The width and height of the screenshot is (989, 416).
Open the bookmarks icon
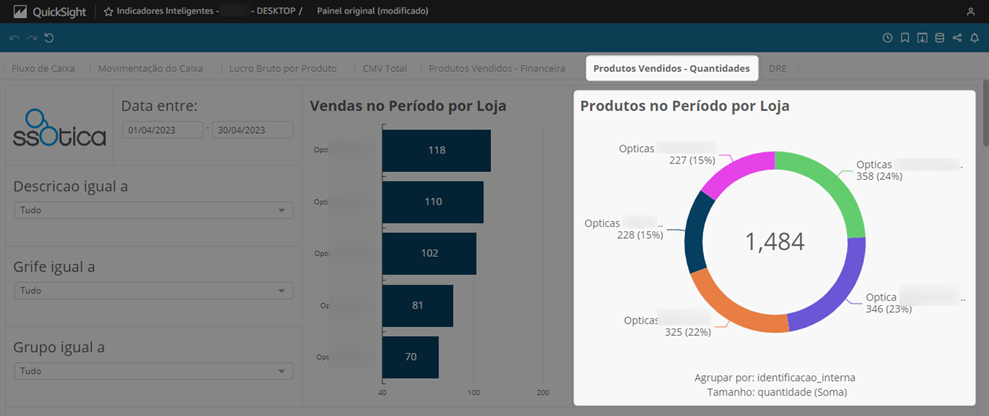904,38
